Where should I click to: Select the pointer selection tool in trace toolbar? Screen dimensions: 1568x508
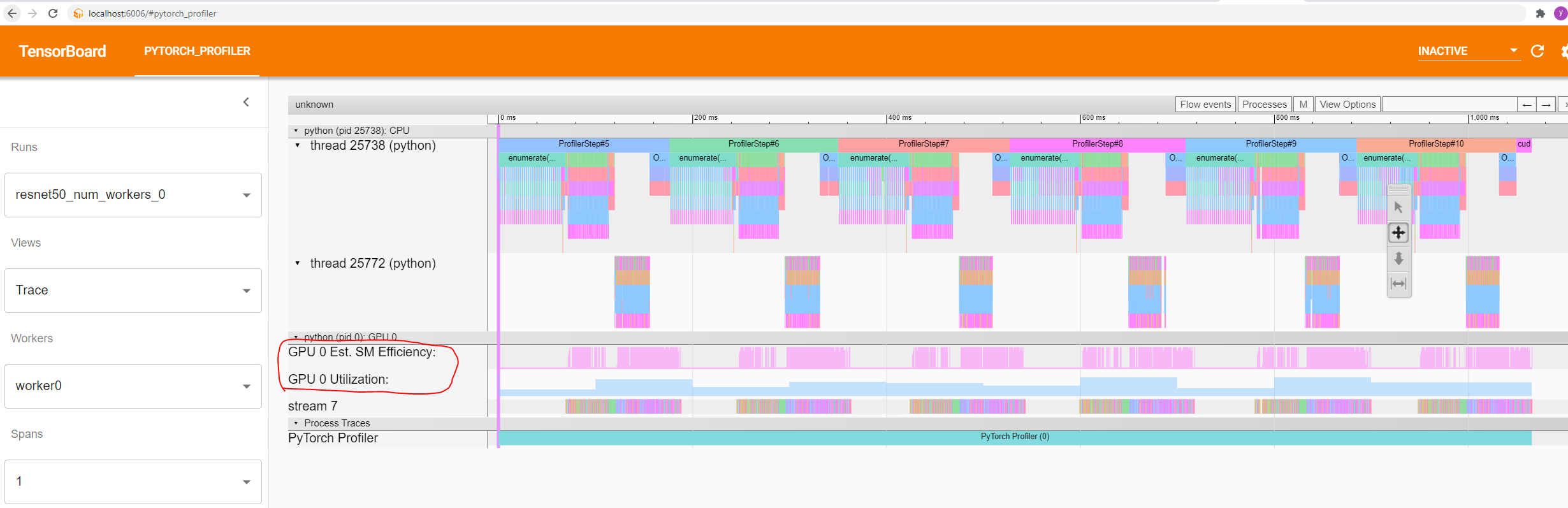click(1398, 207)
